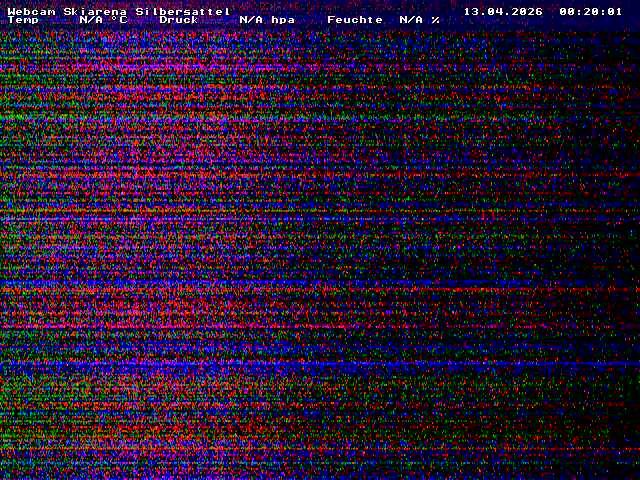Click the "Skiarena" text in the title
The image size is (640, 480).
coord(95,11)
